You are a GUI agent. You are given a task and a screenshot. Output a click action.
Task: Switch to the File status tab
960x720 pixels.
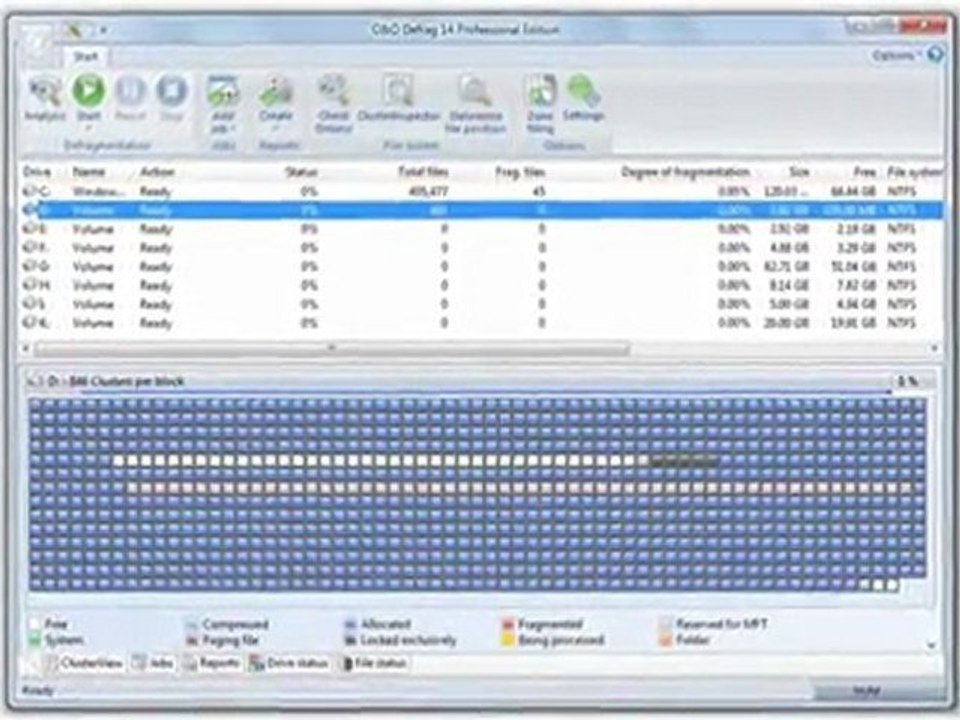[374, 663]
